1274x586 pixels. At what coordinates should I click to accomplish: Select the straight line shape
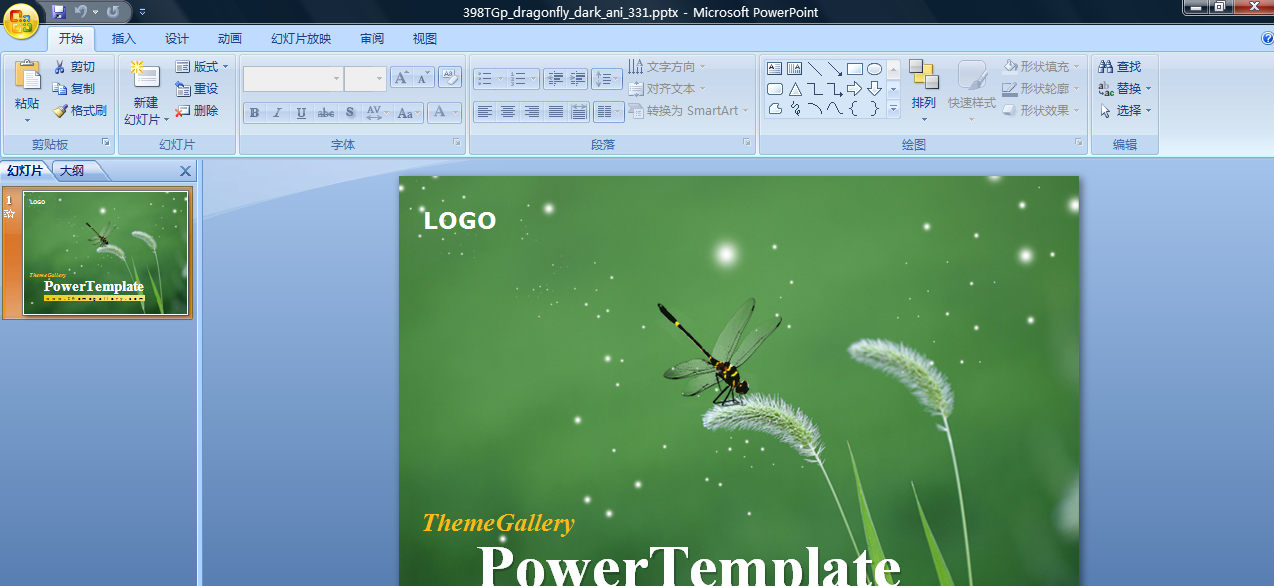[x=815, y=69]
